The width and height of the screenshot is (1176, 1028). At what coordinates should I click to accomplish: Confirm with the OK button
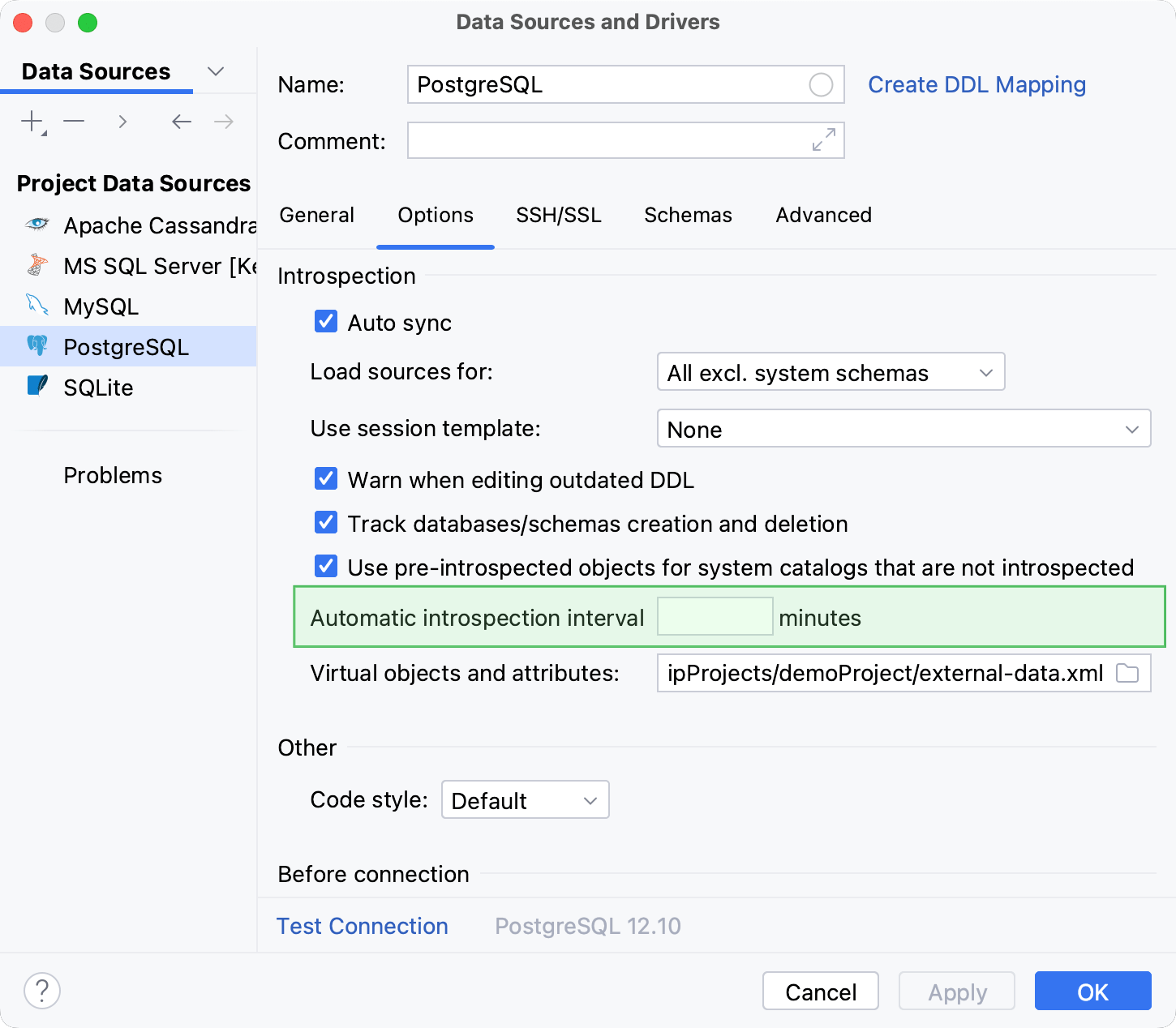pyautogui.click(x=1093, y=991)
